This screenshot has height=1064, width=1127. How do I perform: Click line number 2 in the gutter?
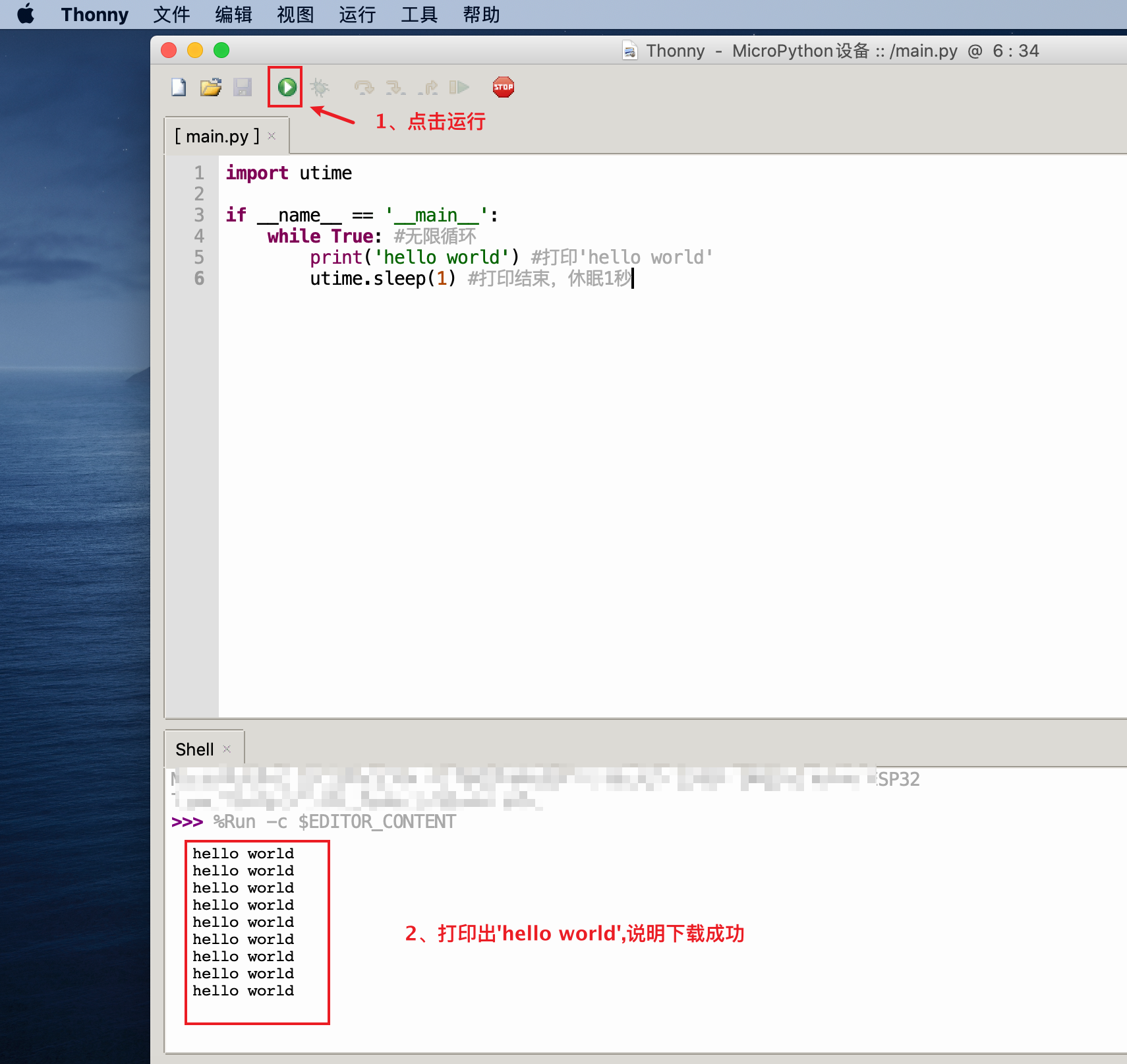pyautogui.click(x=199, y=194)
